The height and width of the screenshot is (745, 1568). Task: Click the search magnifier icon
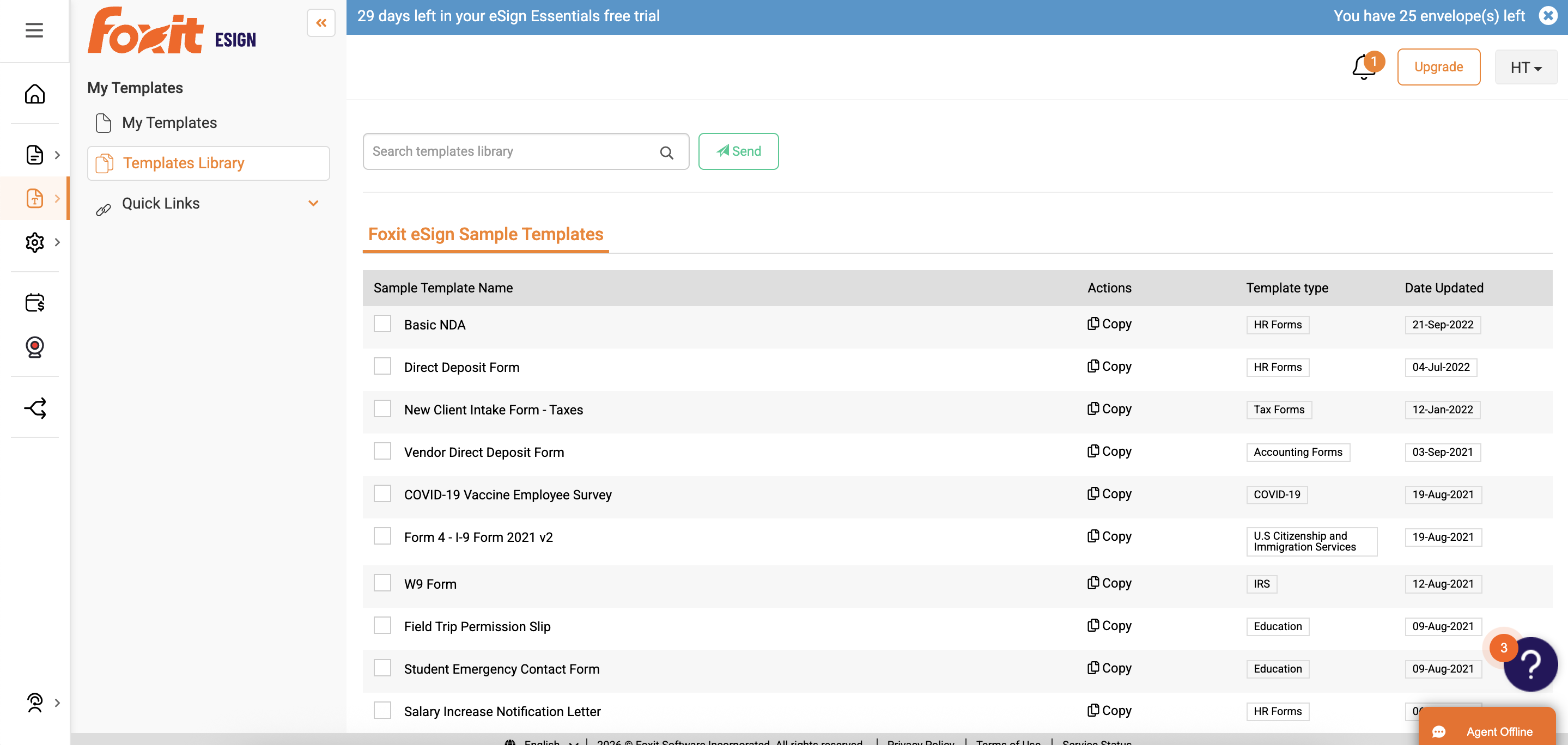click(x=666, y=153)
